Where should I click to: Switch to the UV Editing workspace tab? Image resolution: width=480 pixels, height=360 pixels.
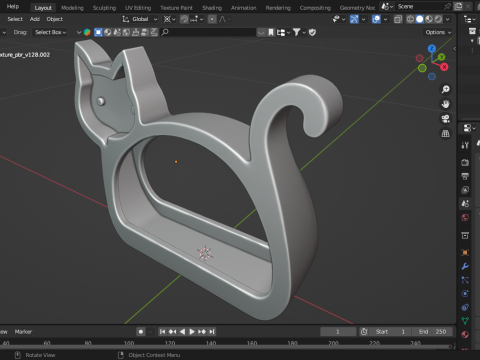tap(138, 8)
